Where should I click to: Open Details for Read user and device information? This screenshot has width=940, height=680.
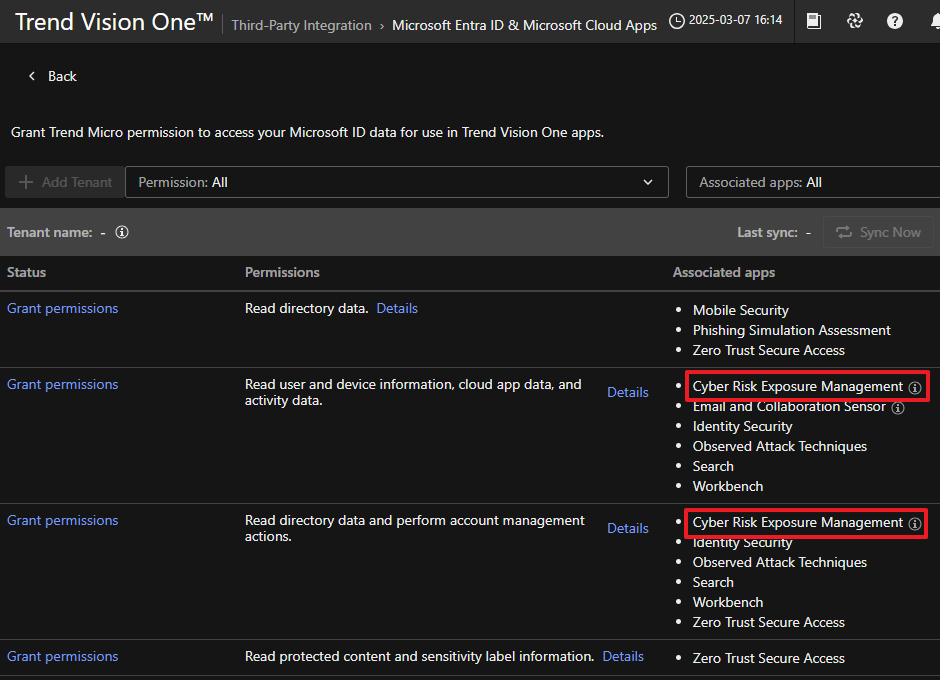628,392
